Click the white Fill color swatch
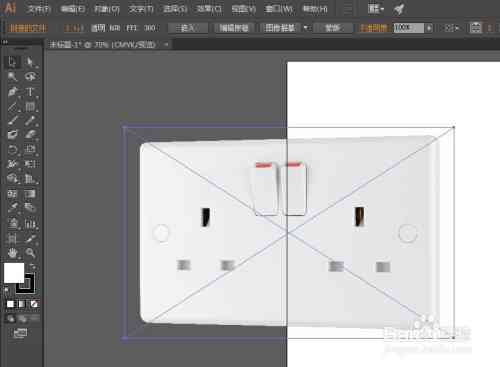Viewport: 500px width, 367px height. [x=14, y=273]
